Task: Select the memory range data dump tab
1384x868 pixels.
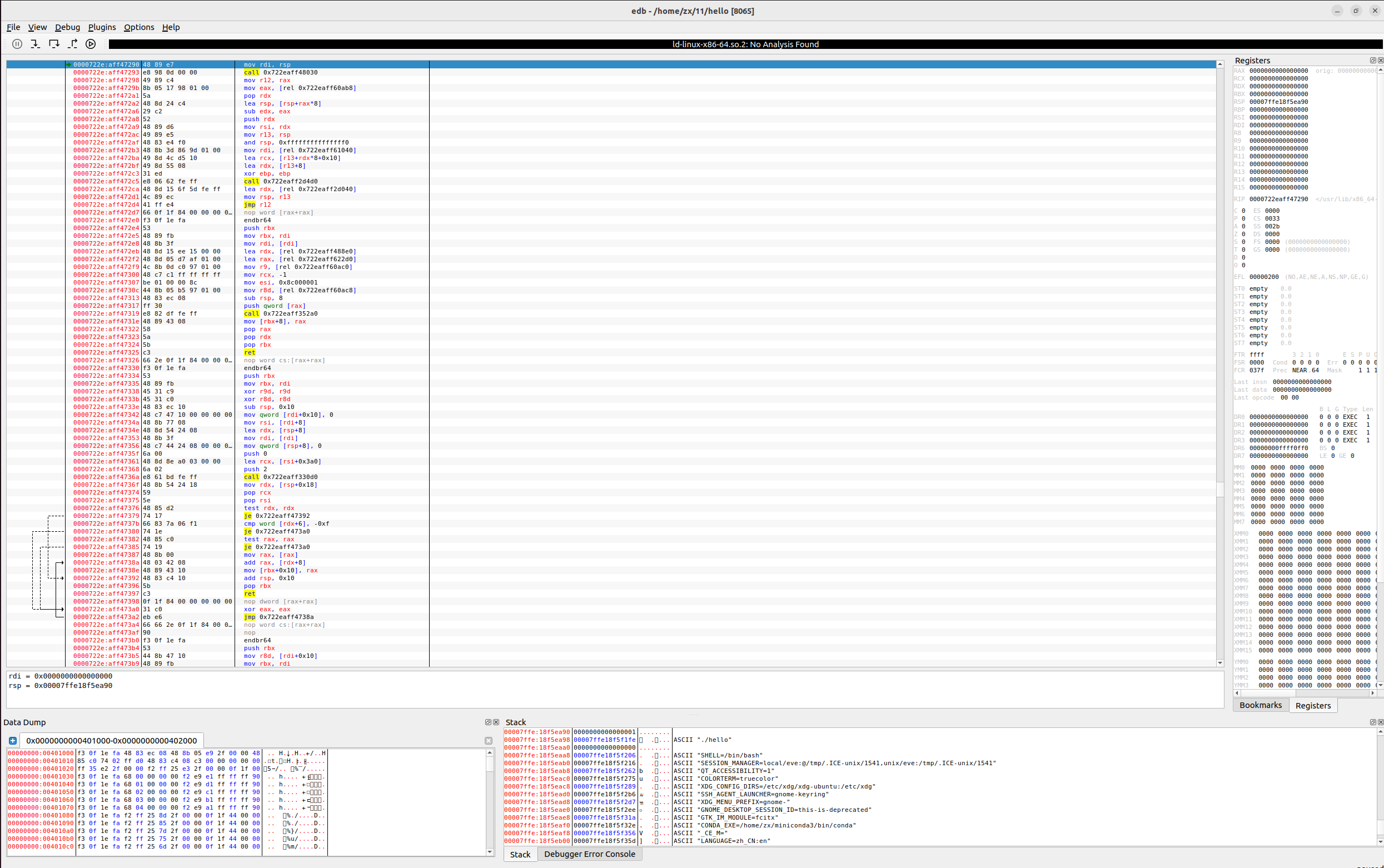Action: point(111,741)
